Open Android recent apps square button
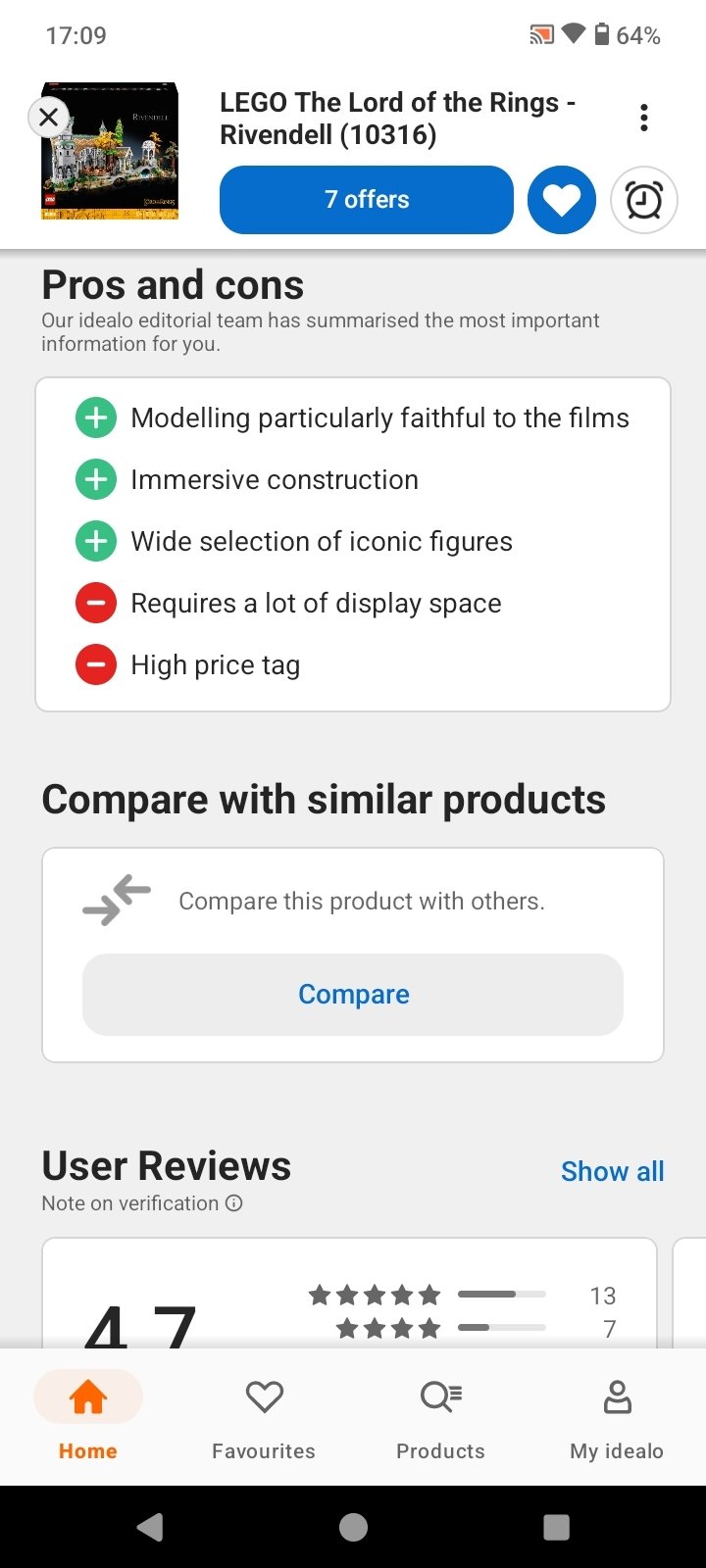This screenshot has height=1568, width=706. (556, 1527)
